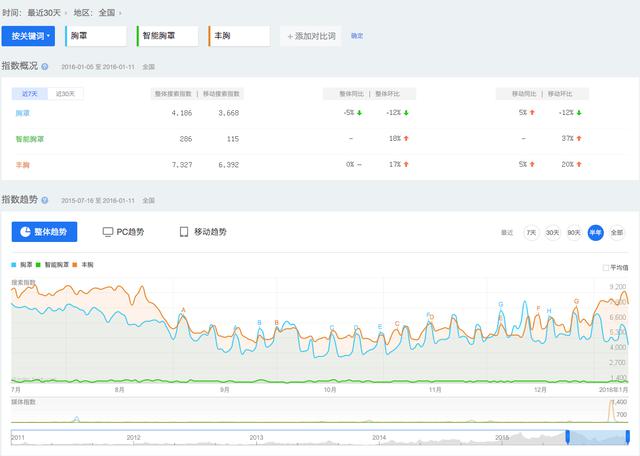Switch to the 整体趋势 view
This screenshot has width=640, height=456.
coord(44,232)
